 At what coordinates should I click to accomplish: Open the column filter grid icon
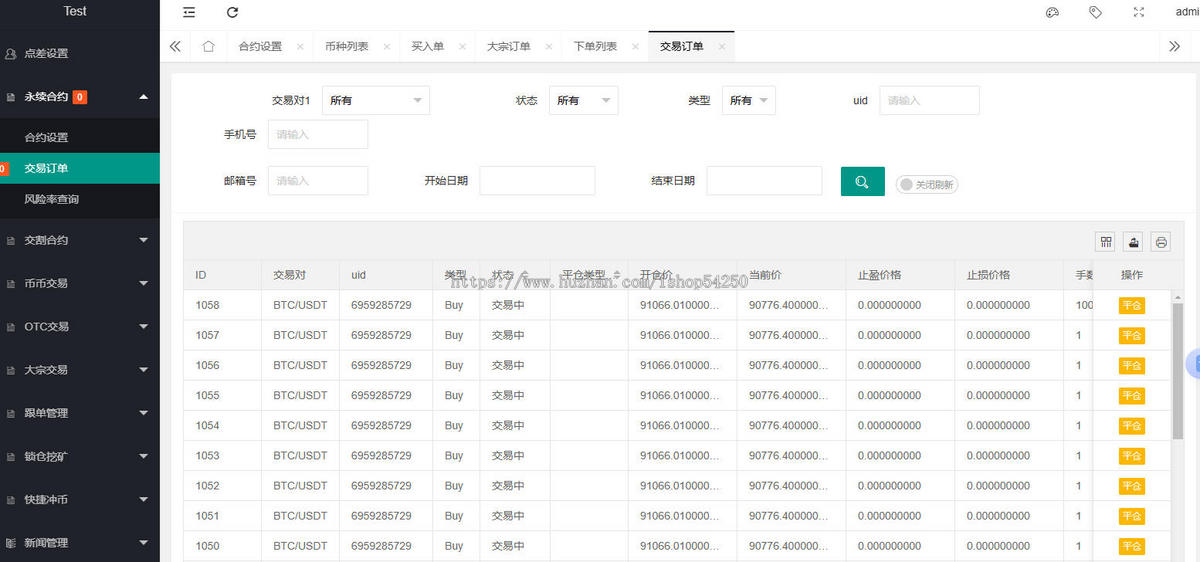tap(1106, 242)
